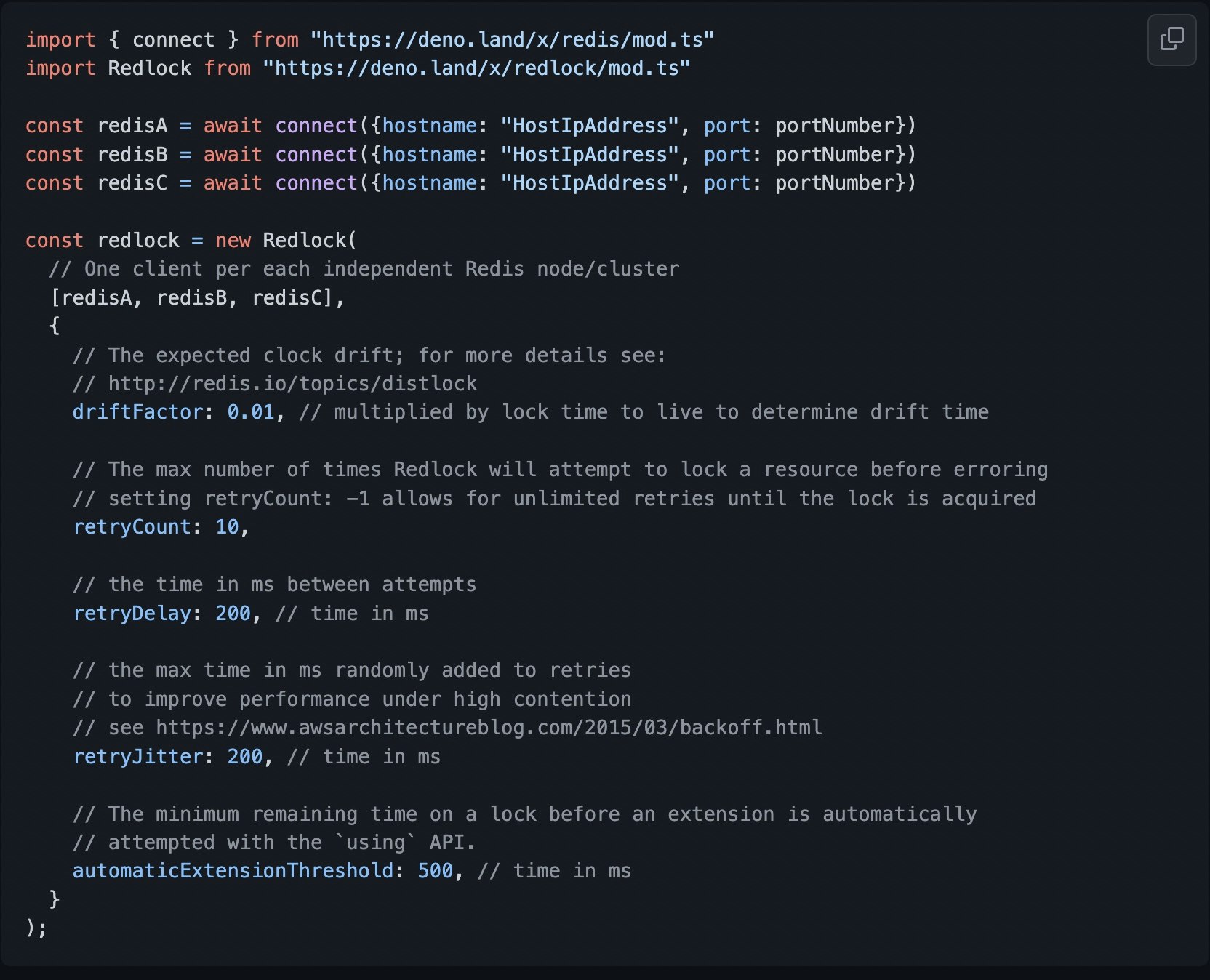Click the retryJitter property name
Viewport: 1210px width, 980px height.
(138, 757)
